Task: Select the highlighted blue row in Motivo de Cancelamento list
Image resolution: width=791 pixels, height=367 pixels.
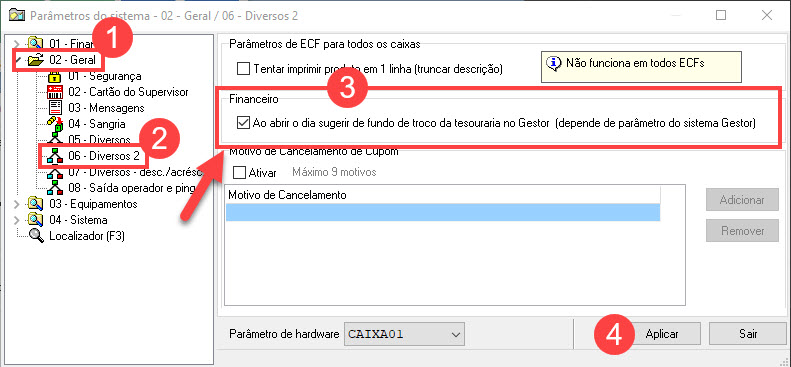Action: [443, 212]
